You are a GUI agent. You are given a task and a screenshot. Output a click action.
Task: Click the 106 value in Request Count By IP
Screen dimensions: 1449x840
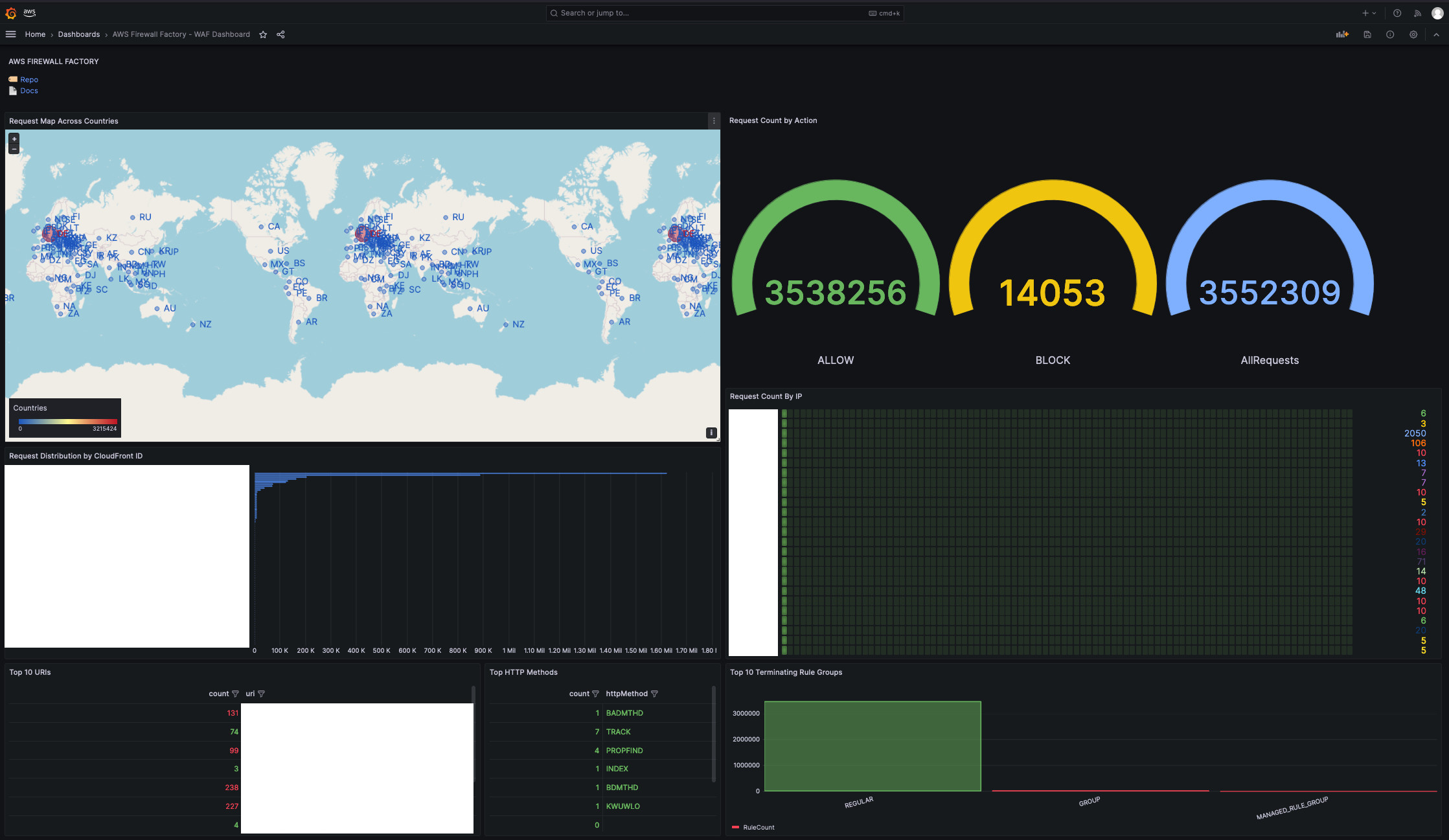coord(1418,443)
